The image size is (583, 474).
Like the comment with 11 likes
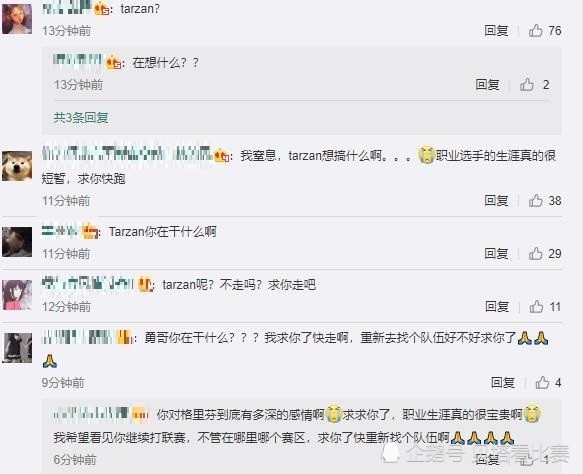[x=536, y=307]
